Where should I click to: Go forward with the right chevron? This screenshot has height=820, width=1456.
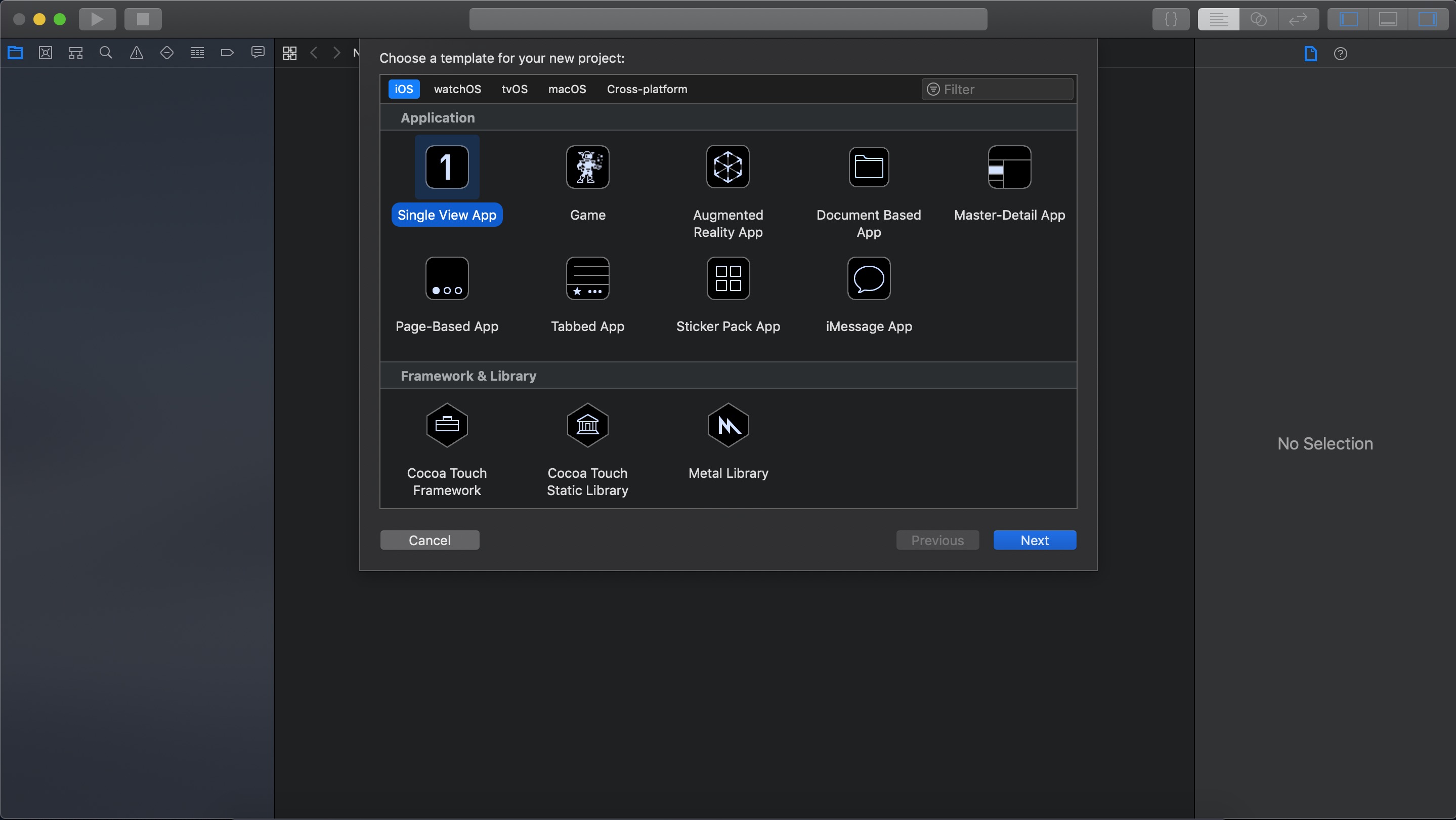click(337, 53)
